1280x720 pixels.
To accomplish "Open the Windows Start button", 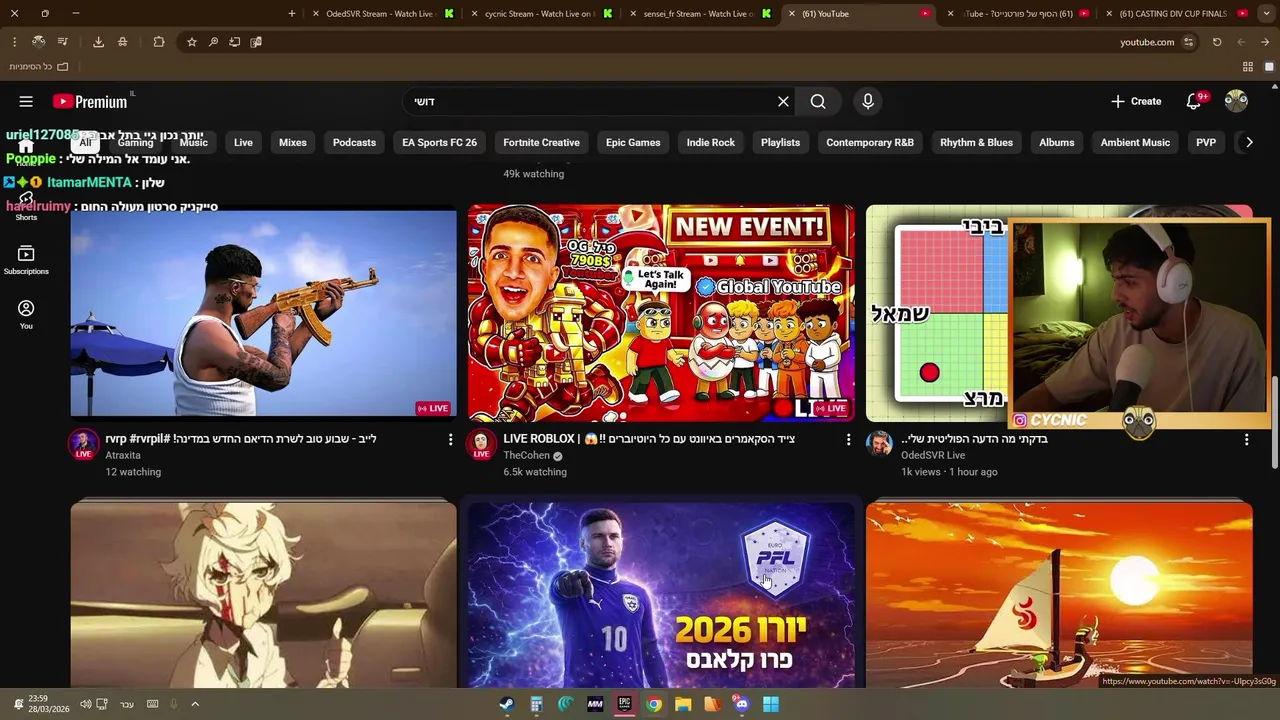I will [771, 704].
